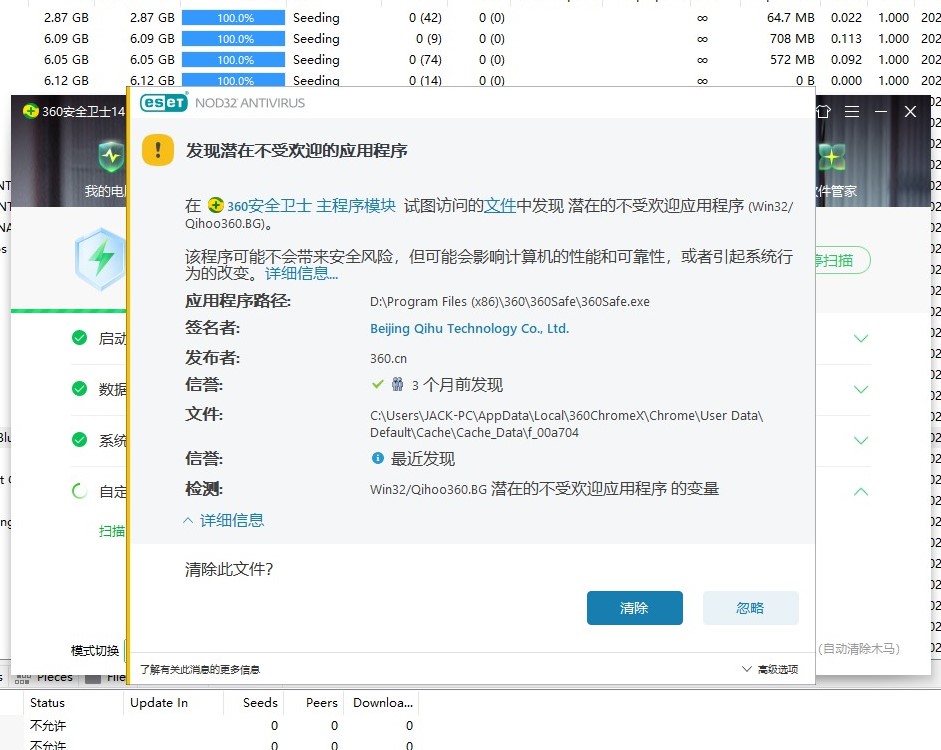Viewport: 941px width, 750px height.
Task: Click the 0 (74) seeds cell
Action: pos(425,59)
